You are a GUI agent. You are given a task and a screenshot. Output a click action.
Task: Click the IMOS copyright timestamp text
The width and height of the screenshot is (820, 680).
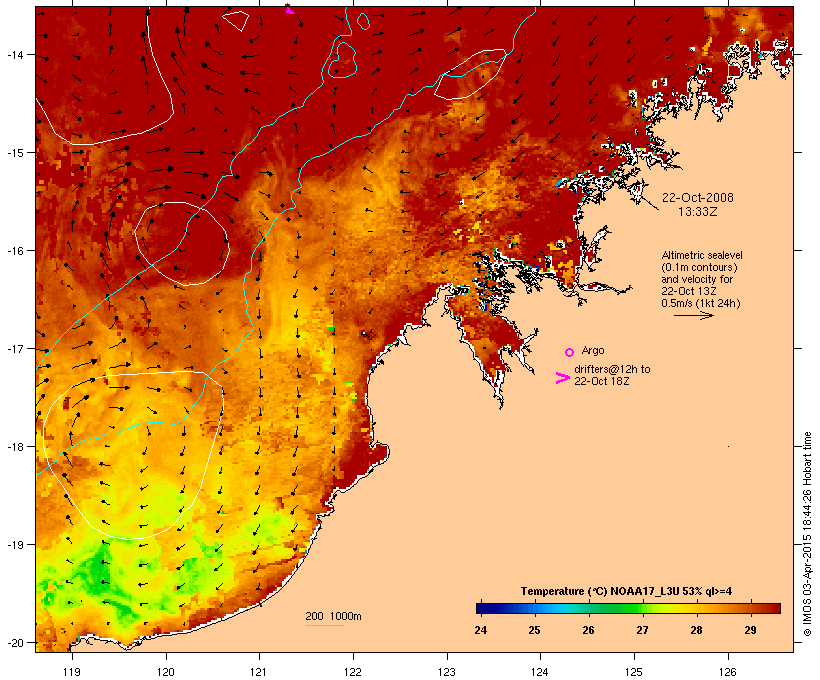(x=808, y=534)
